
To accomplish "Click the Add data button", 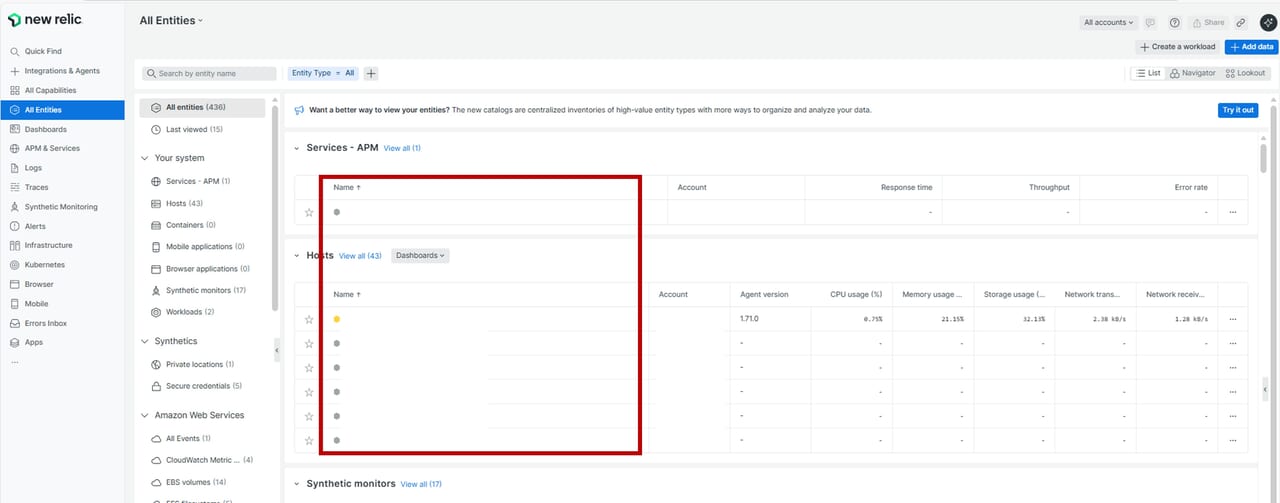I will coord(1251,47).
